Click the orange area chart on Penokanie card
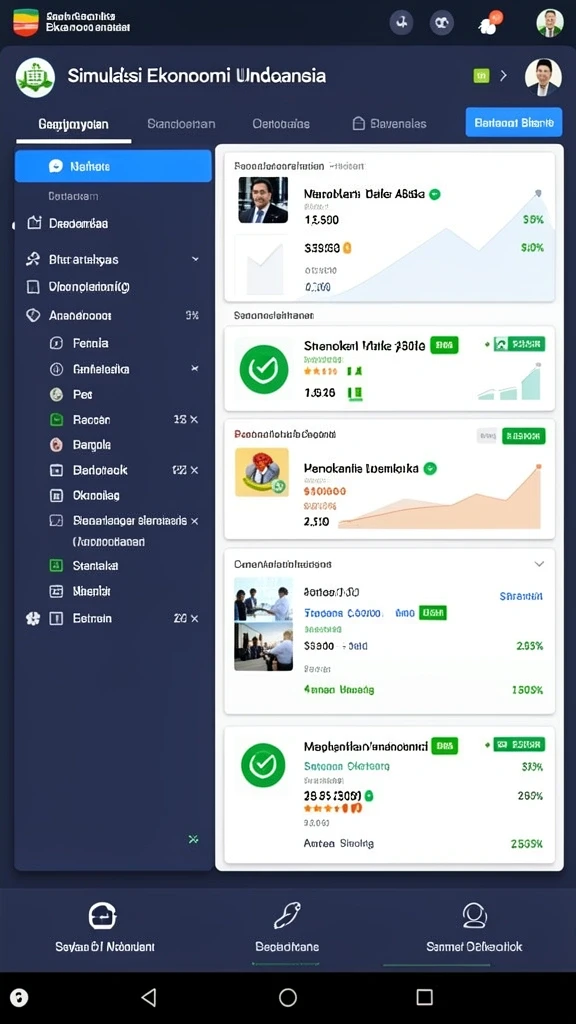The height and width of the screenshot is (1024, 576). tap(440, 498)
